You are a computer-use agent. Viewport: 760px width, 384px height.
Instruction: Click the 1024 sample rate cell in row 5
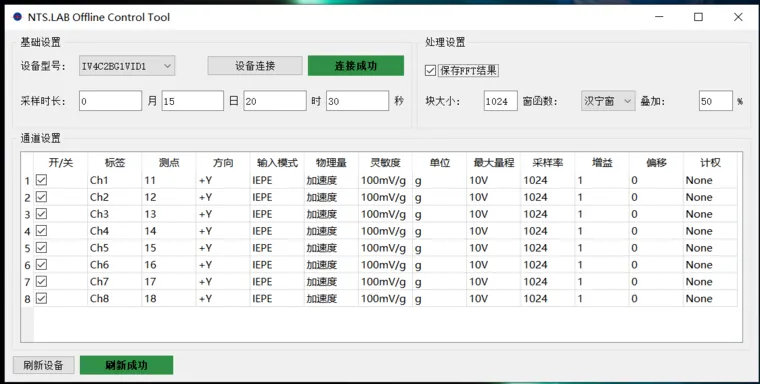pyautogui.click(x=548, y=248)
